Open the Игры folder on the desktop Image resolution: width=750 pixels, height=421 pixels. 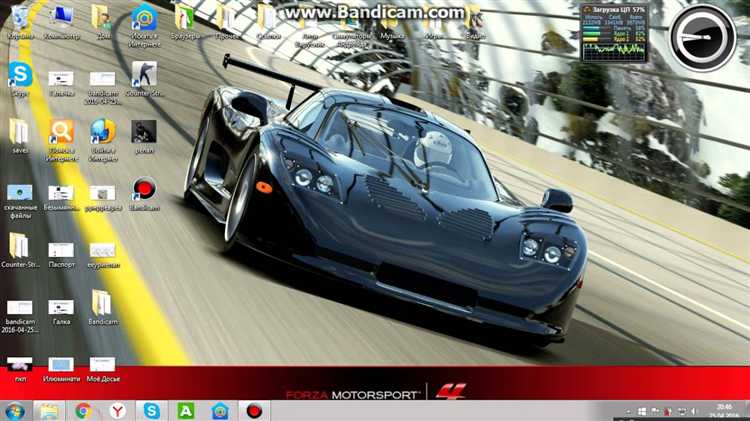coord(433,24)
